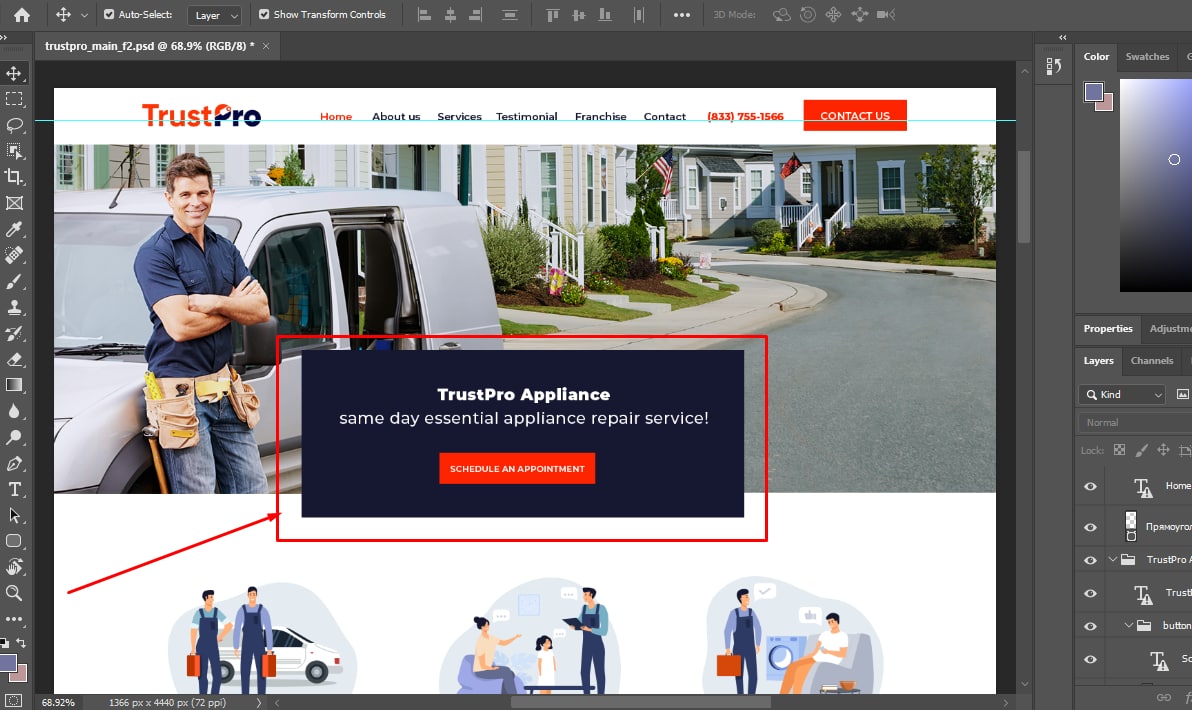Switch to the Swatches tab
This screenshot has width=1192, height=710.
pos(1147,57)
